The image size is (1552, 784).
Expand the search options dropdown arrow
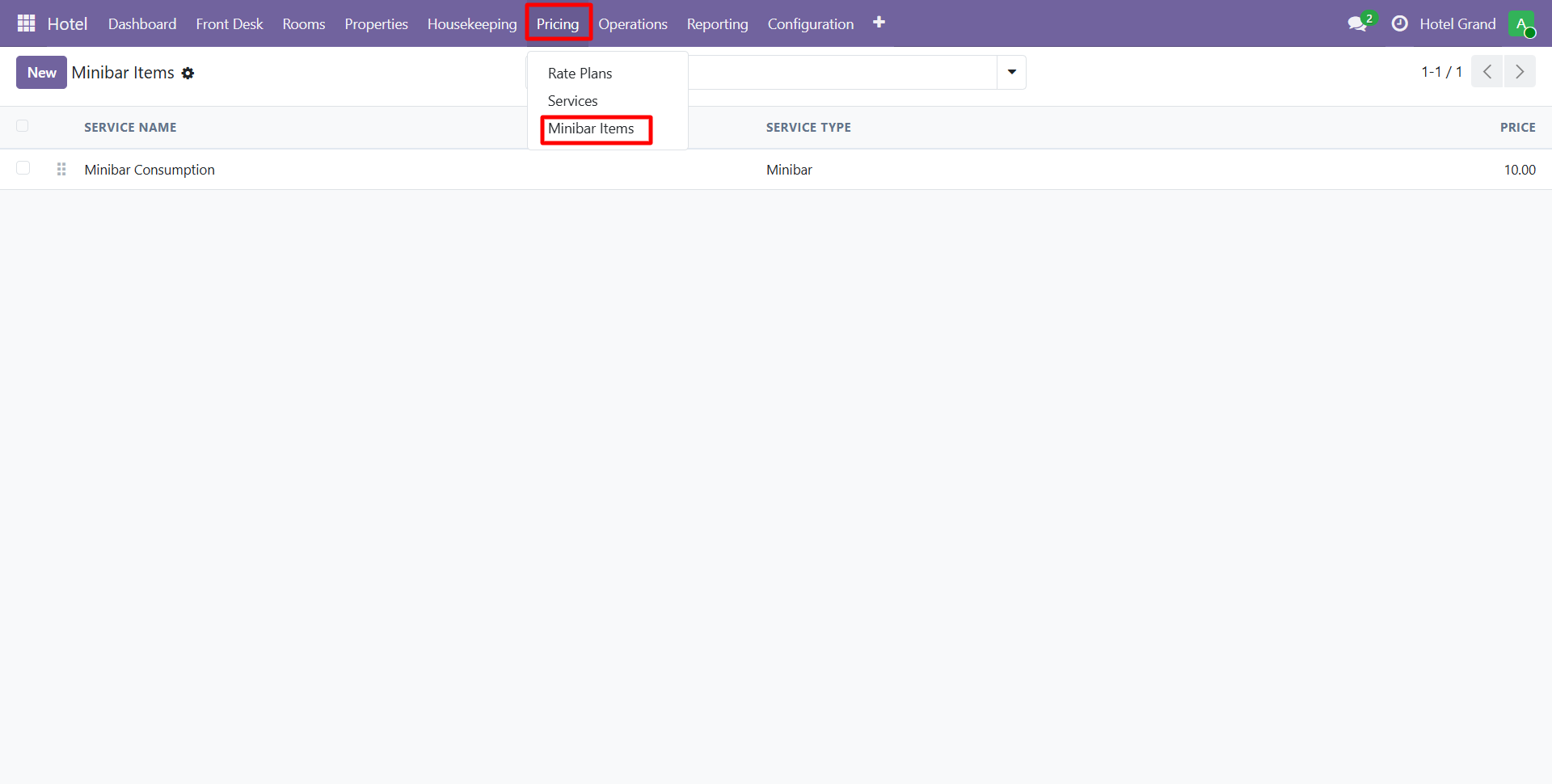(1011, 73)
